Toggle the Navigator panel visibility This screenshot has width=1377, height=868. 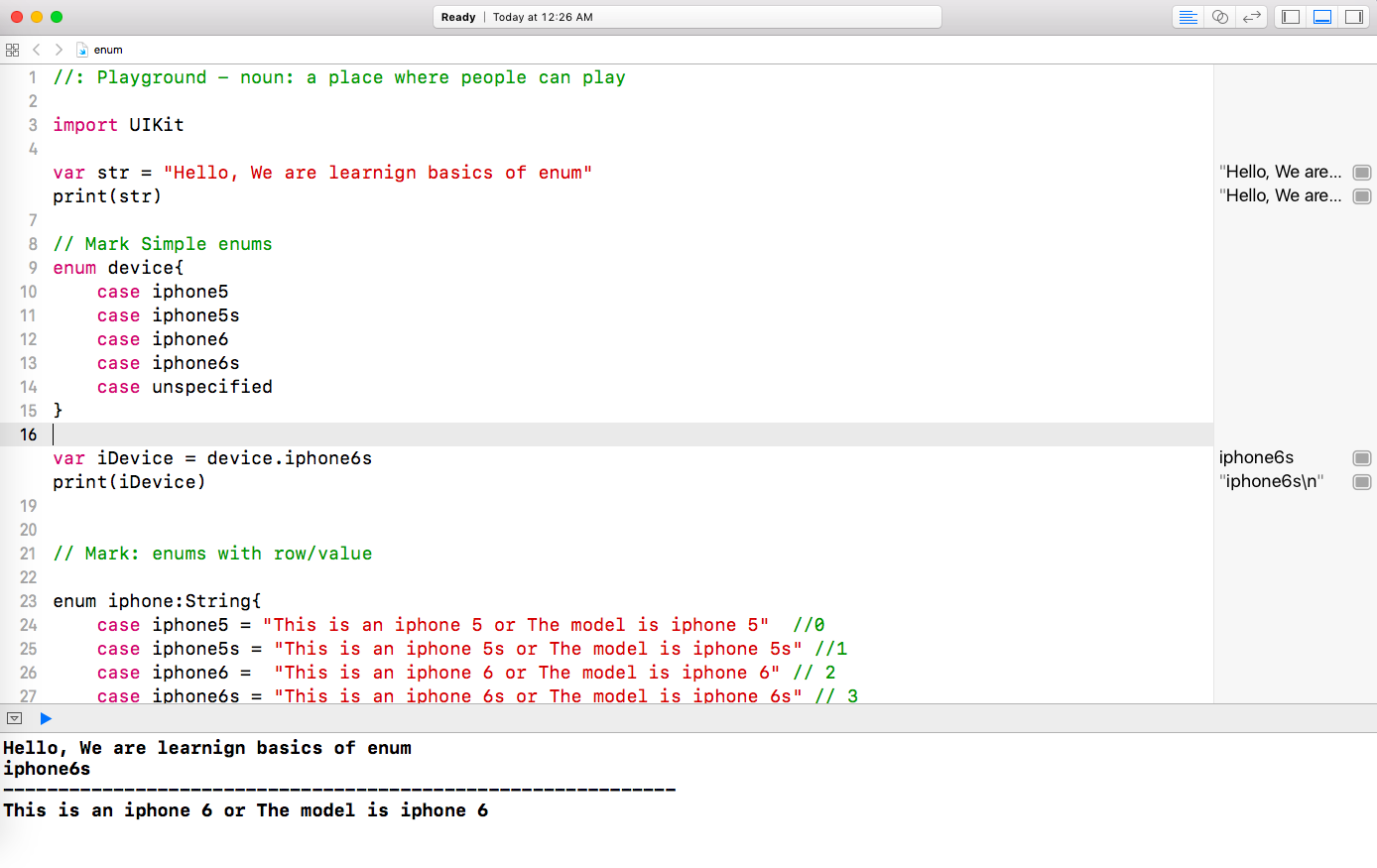point(1290,17)
